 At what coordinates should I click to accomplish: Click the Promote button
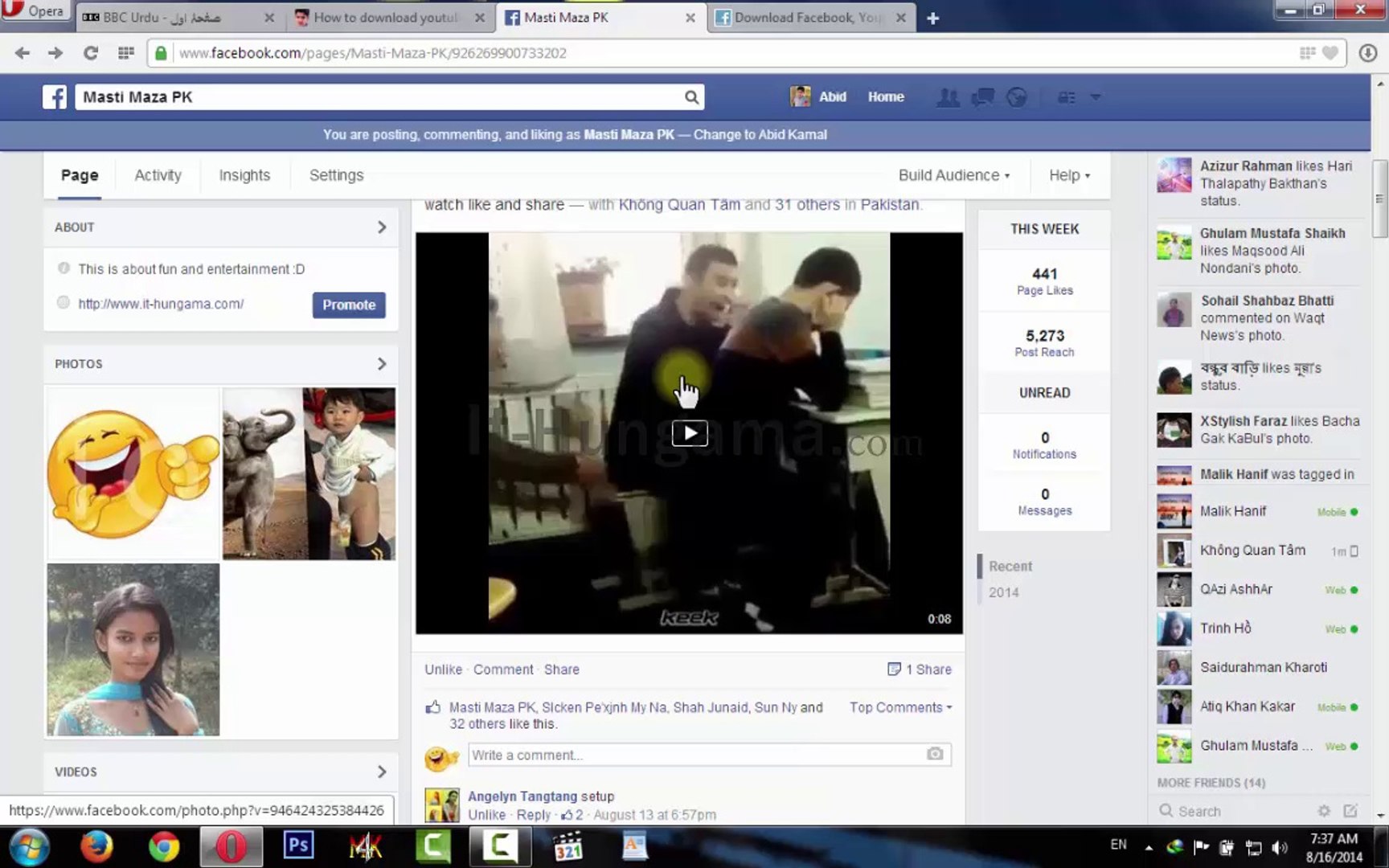click(348, 305)
